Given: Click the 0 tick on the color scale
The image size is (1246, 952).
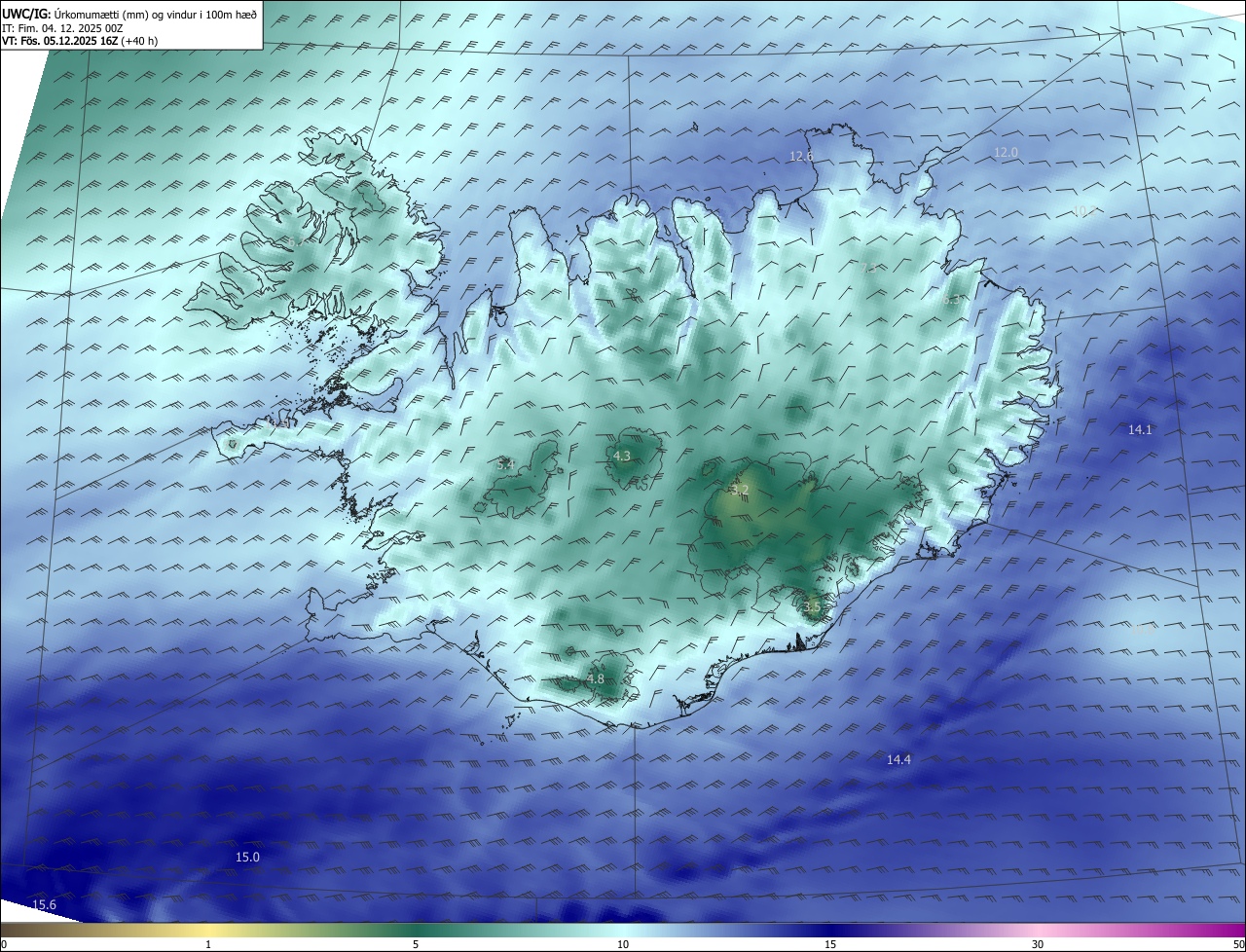Looking at the screenshot, I should (4, 945).
